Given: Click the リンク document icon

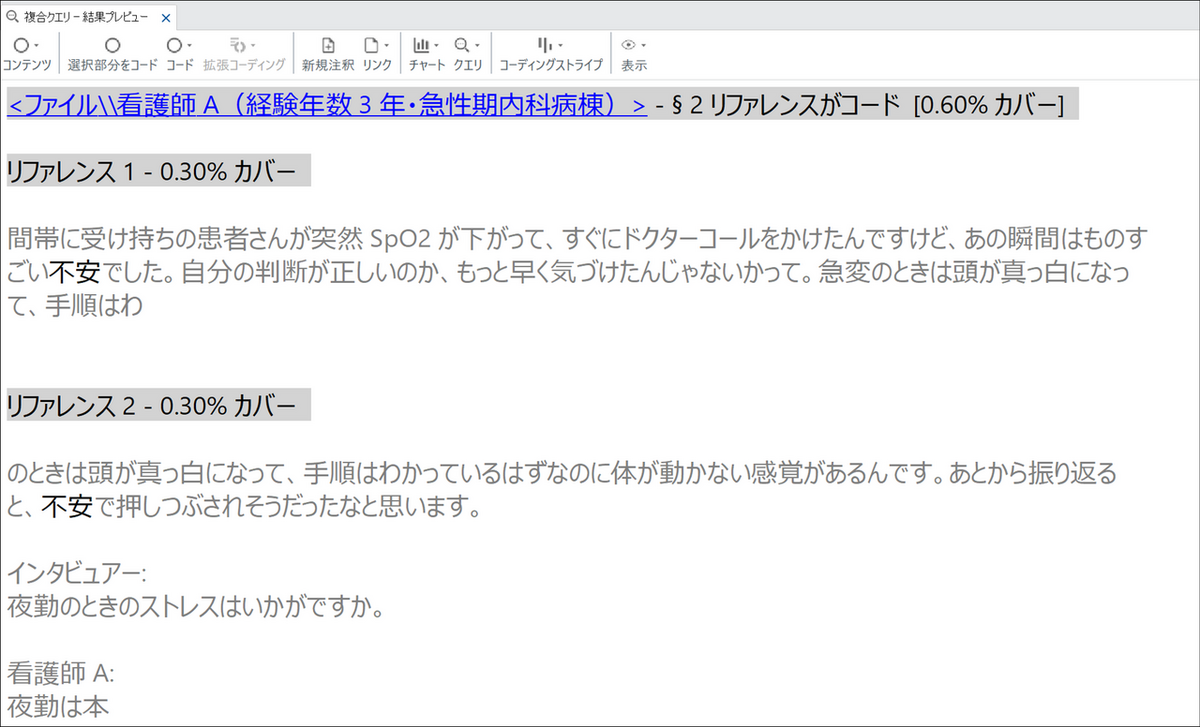Looking at the screenshot, I should point(370,46).
